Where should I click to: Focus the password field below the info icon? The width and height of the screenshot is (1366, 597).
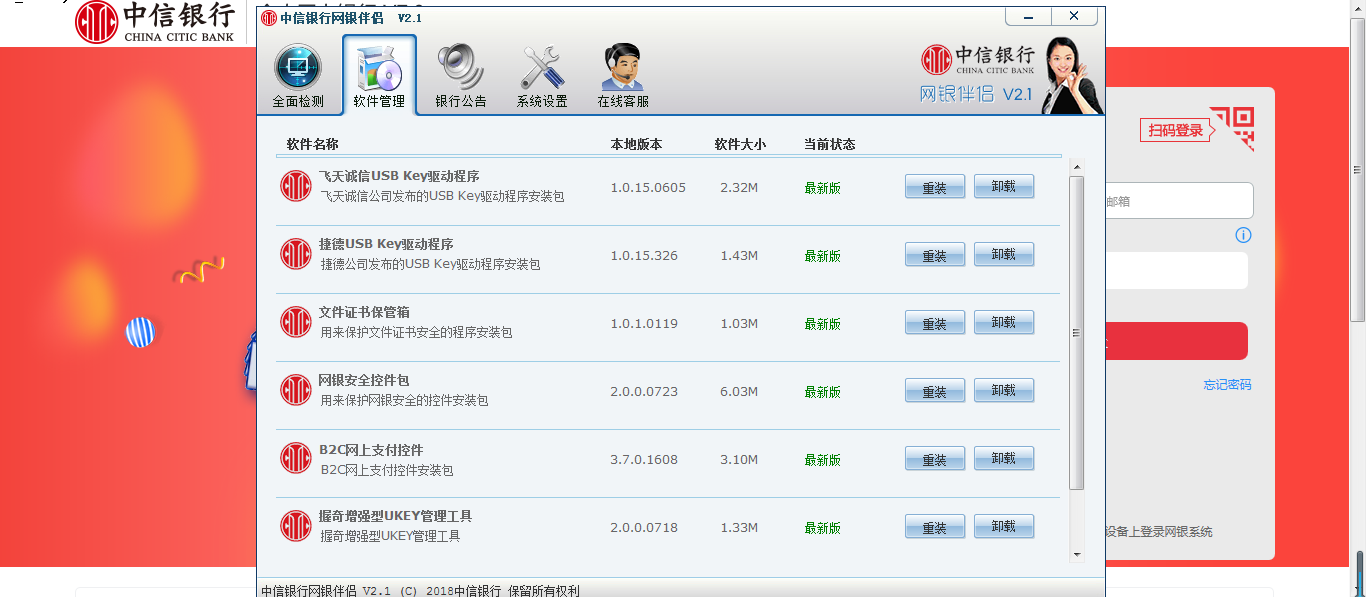point(1177,270)
